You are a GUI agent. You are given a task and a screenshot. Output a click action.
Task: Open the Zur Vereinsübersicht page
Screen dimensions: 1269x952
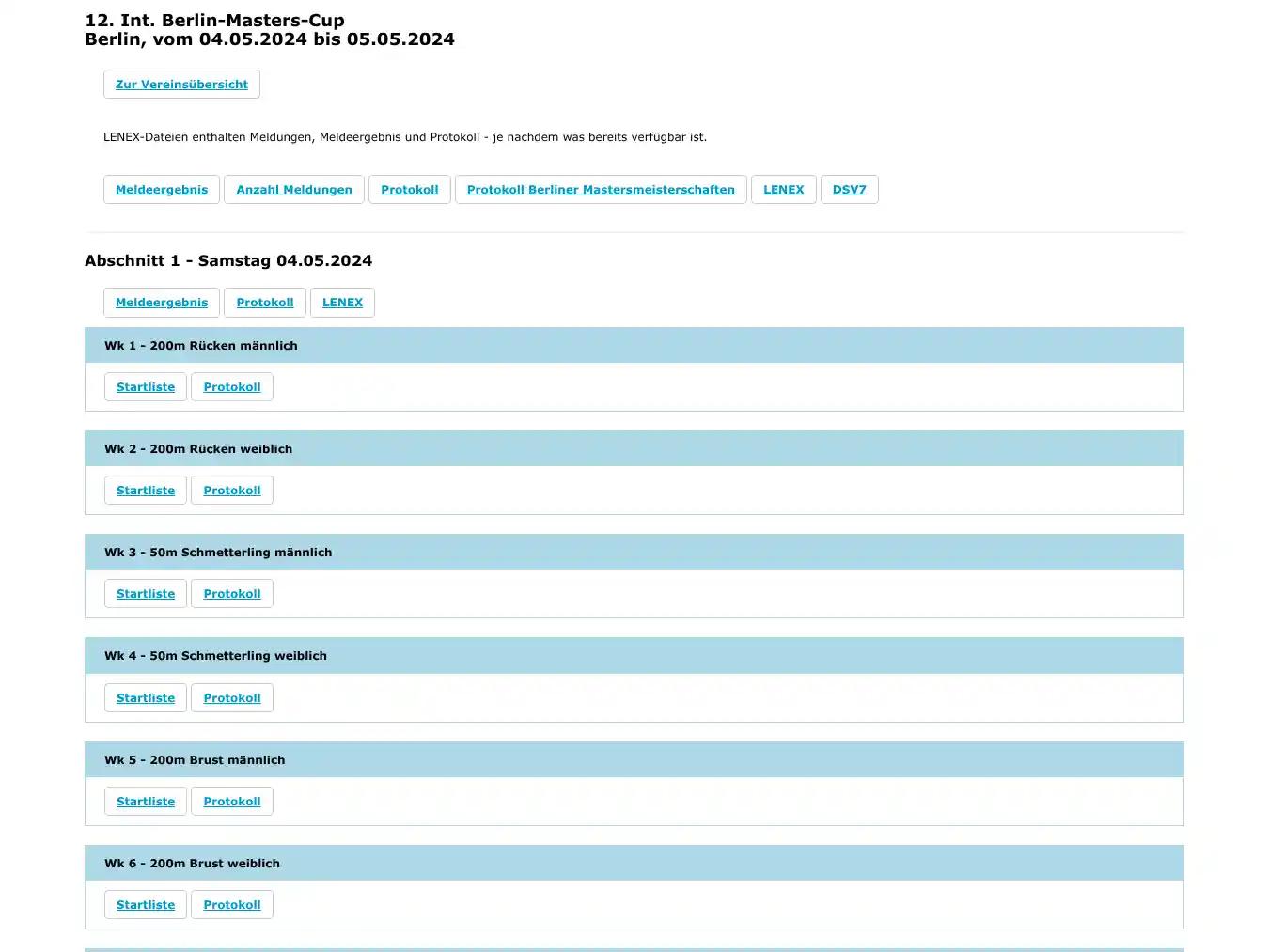181,84
